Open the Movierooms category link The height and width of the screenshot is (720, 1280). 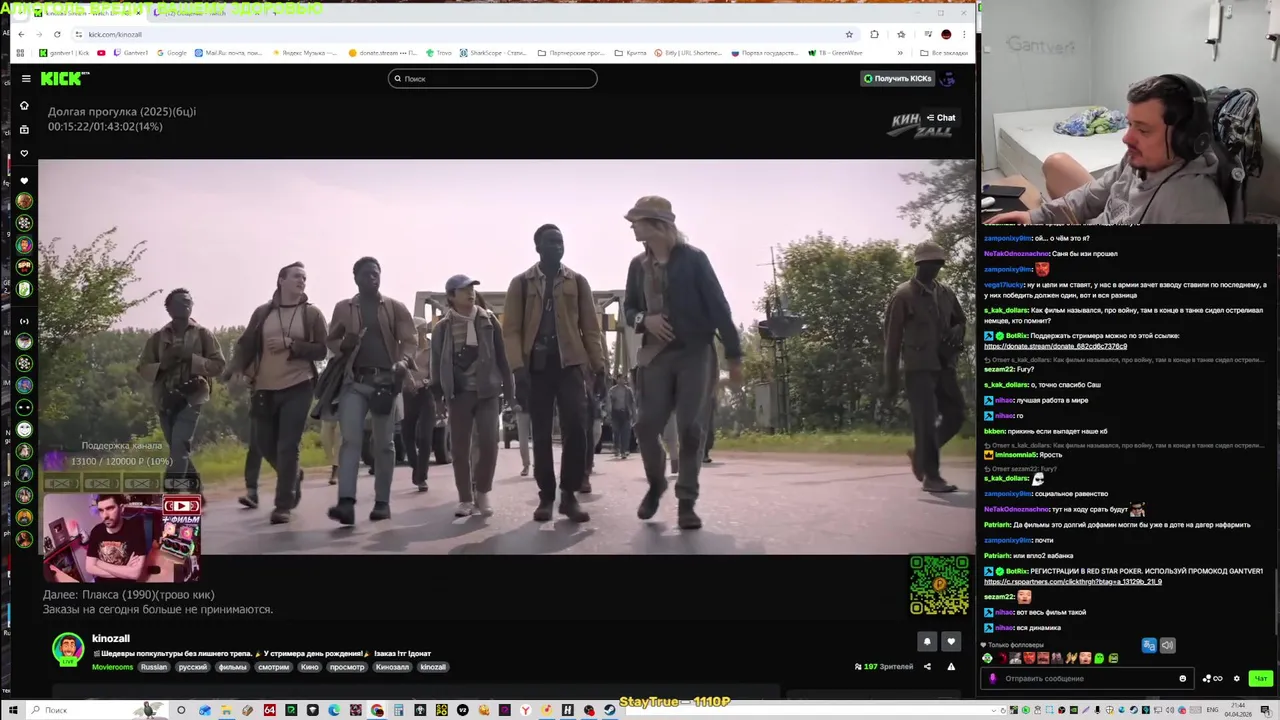tap(112, 667)
